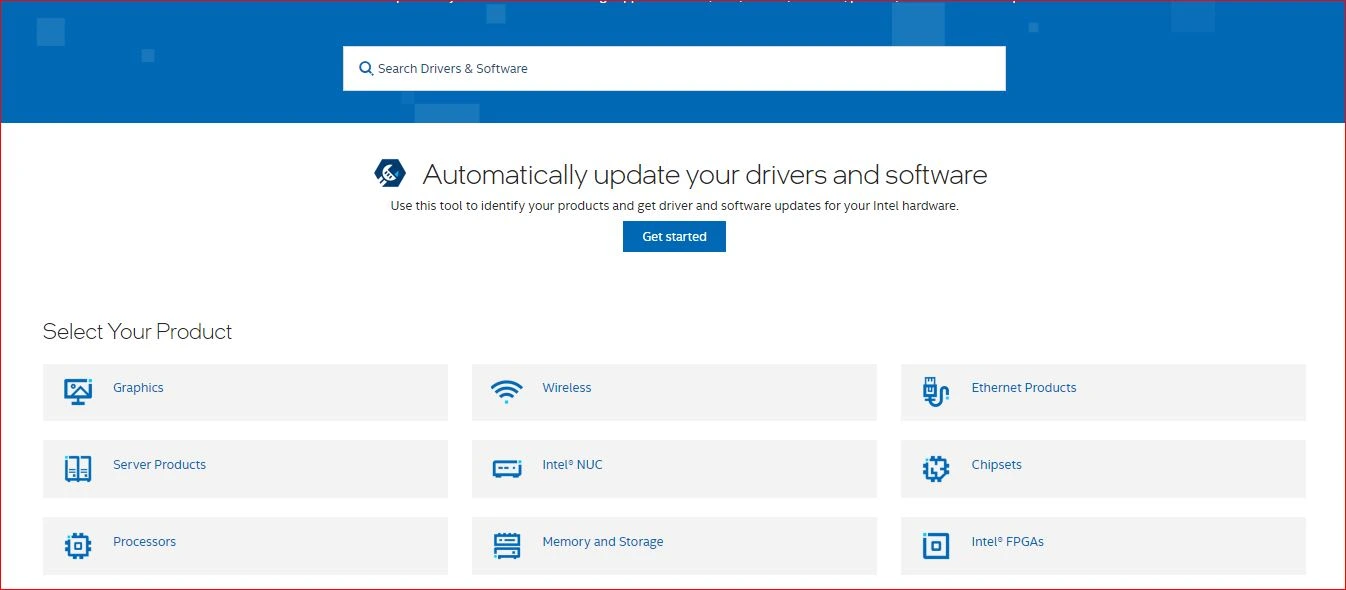The width and height of the screenshot is (1346, 590).
Task: Click the Chipsets chip icon
Action: pyautogui.click(x=935, y=468)
